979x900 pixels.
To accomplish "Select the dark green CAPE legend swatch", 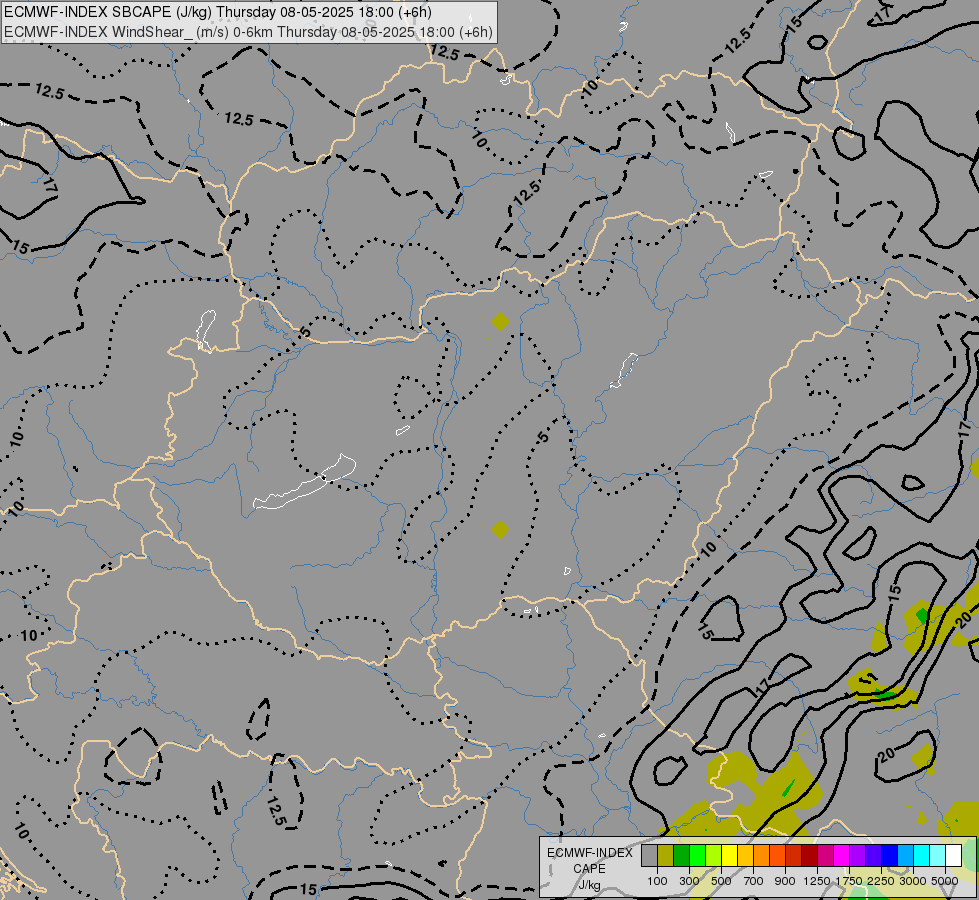I will coord(681,856).
